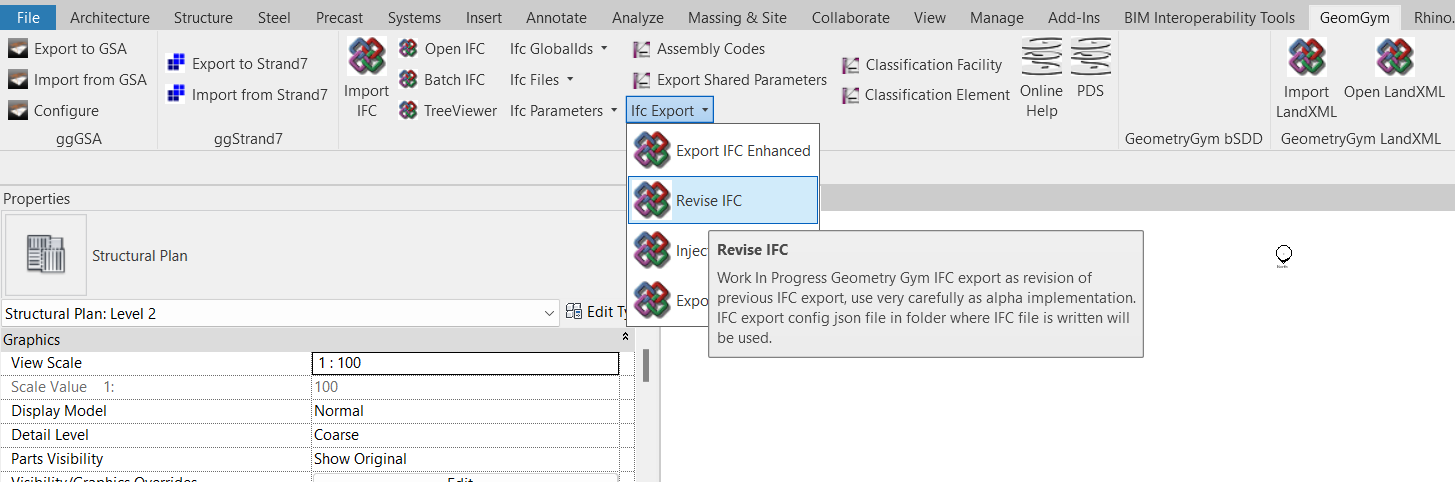
Task: Open the TreeViewer tool
Action: [448, 111]
